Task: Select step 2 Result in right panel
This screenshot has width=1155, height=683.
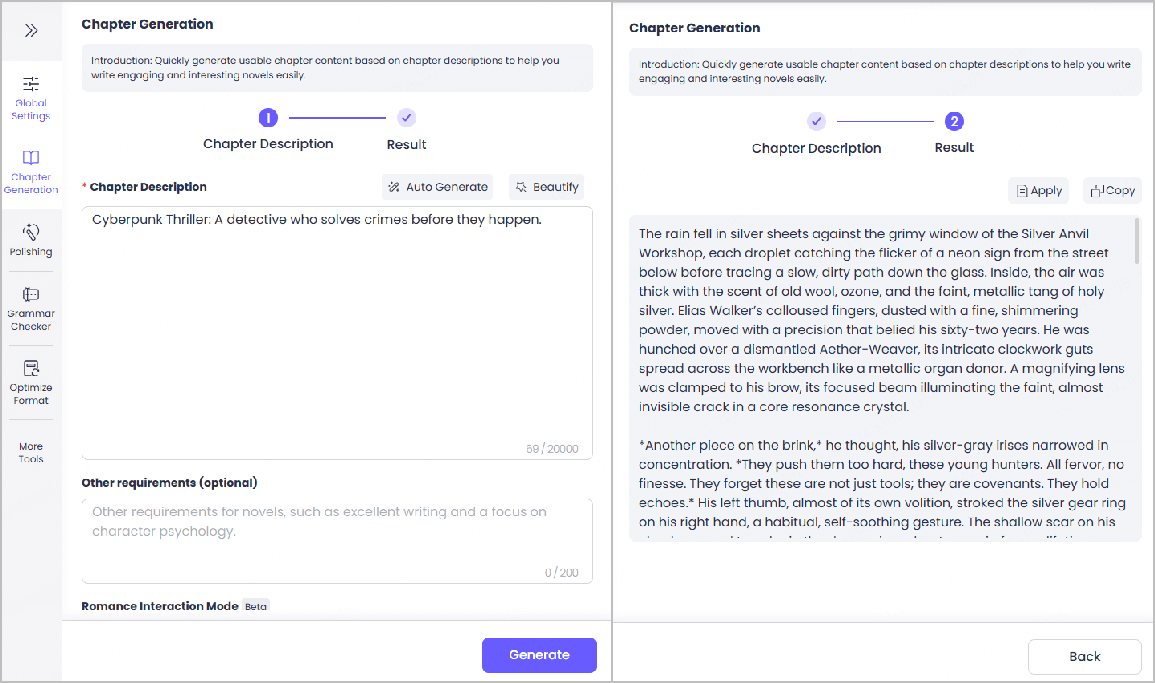Action: pyautogui.click(x=954, y=122)
